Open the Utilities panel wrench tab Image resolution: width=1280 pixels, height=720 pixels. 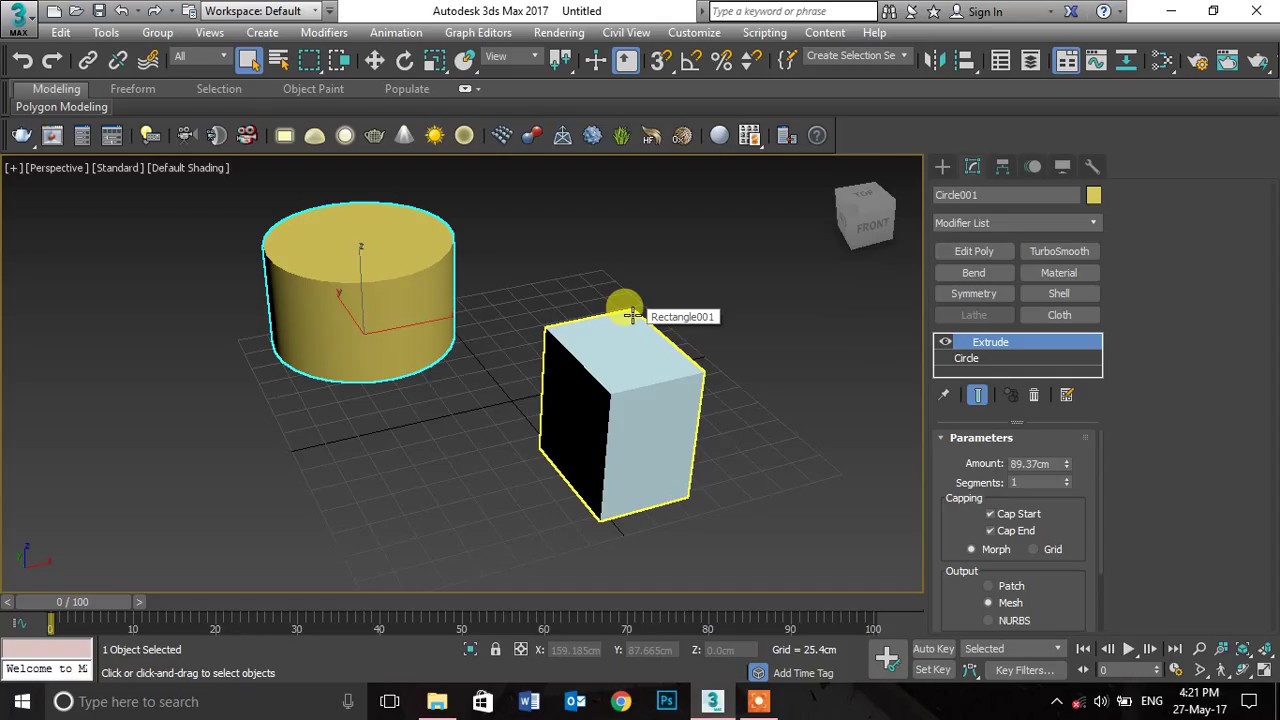(x=1092, y=167)
